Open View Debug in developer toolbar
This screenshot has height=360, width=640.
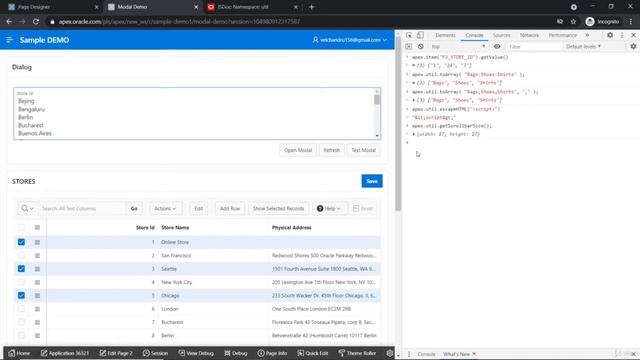(x=196, y=353)
